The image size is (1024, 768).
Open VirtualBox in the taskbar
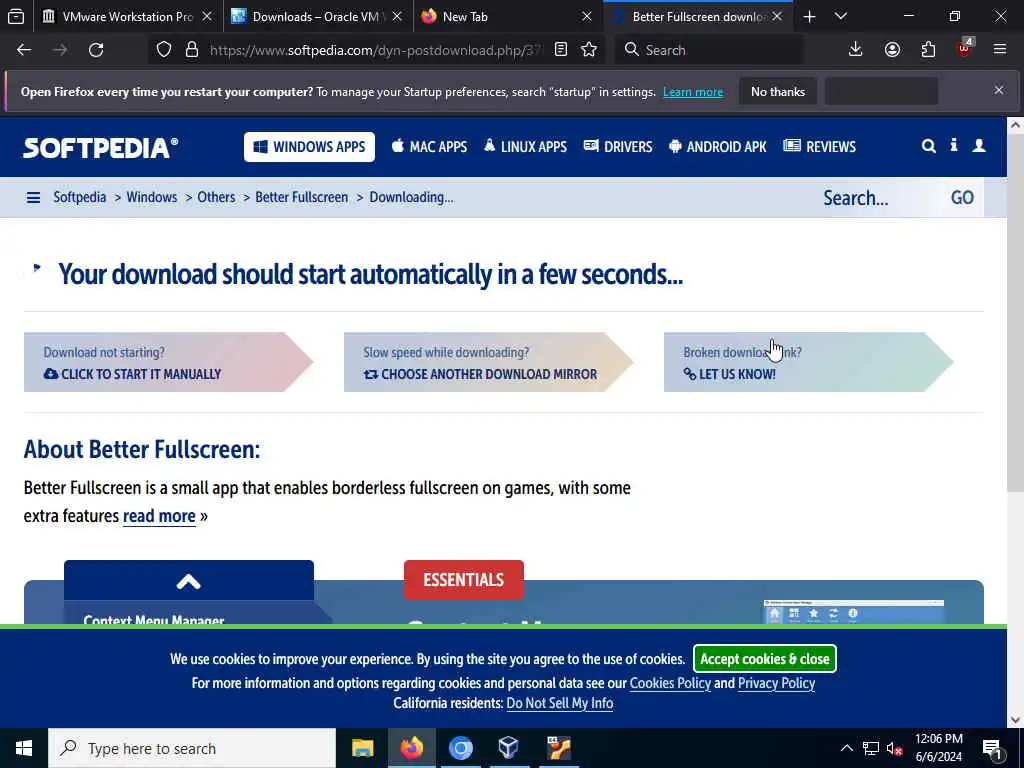pyautogui.click(x=509, y=748)
